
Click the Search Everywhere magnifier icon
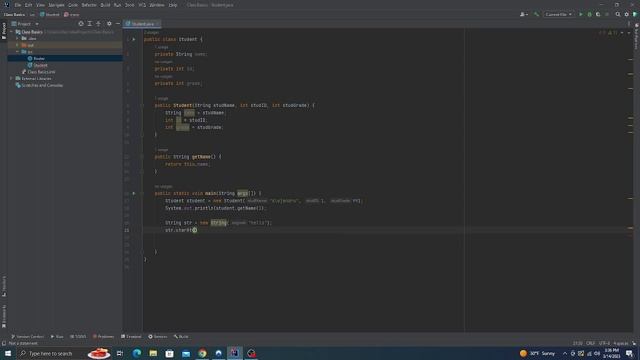(x=618, y=14)
